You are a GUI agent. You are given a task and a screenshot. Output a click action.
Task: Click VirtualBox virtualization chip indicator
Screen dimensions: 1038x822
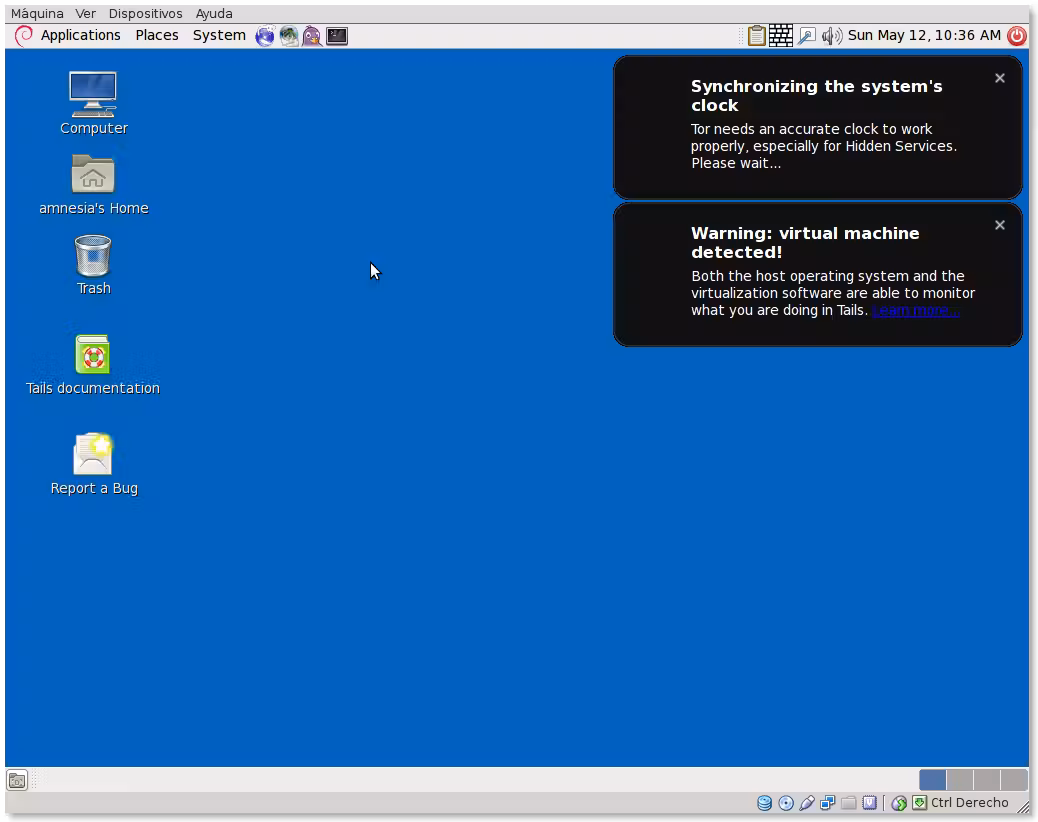coord(869,803)
